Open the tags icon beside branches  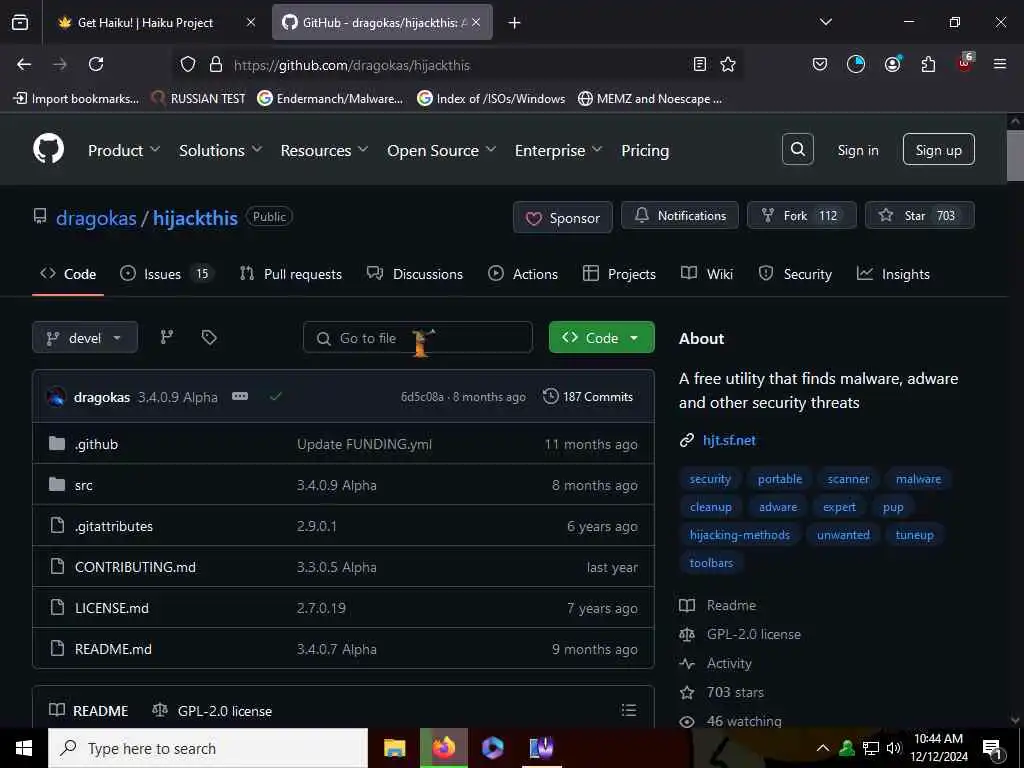tap(209, 337)
